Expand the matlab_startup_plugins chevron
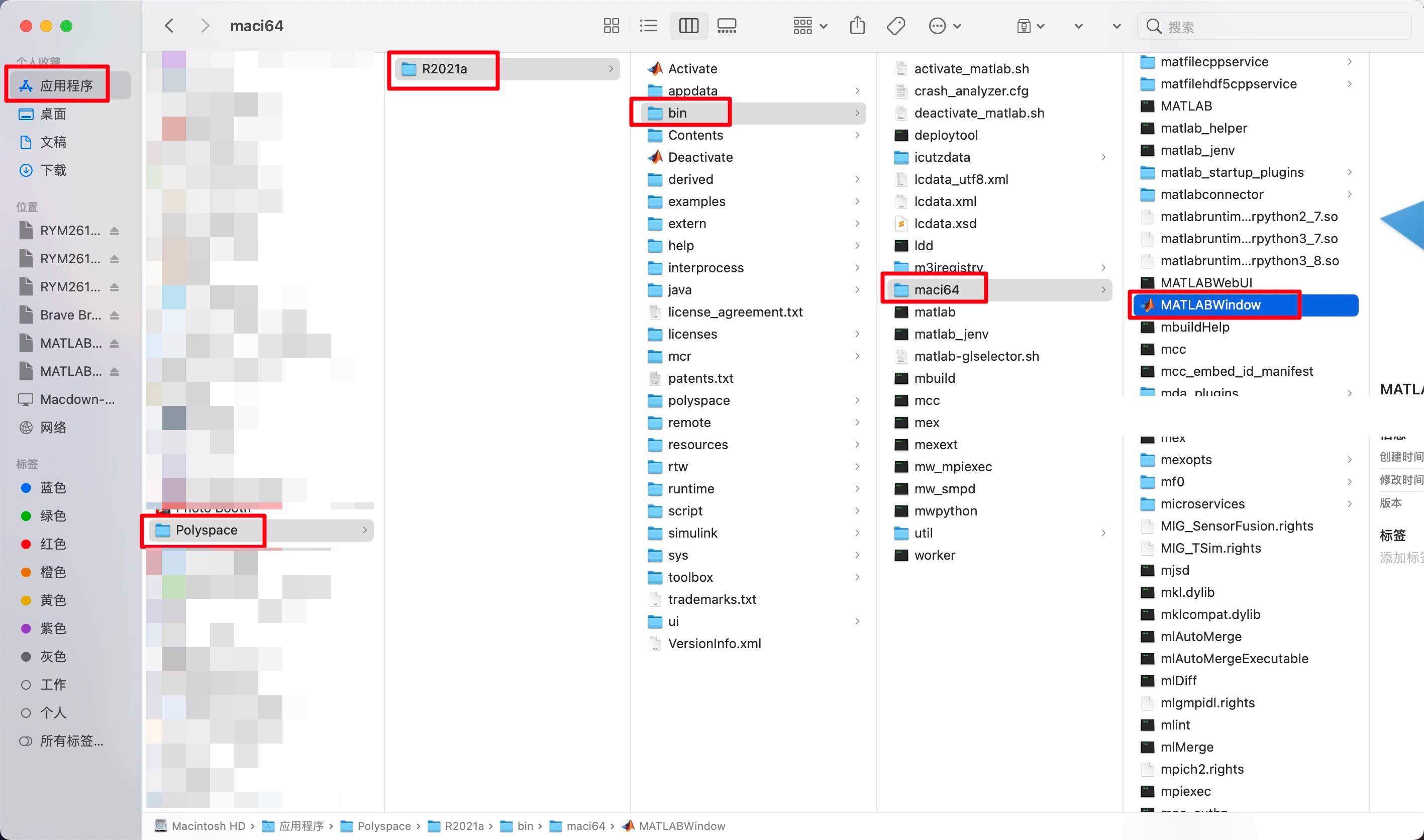 [1349, 172]
